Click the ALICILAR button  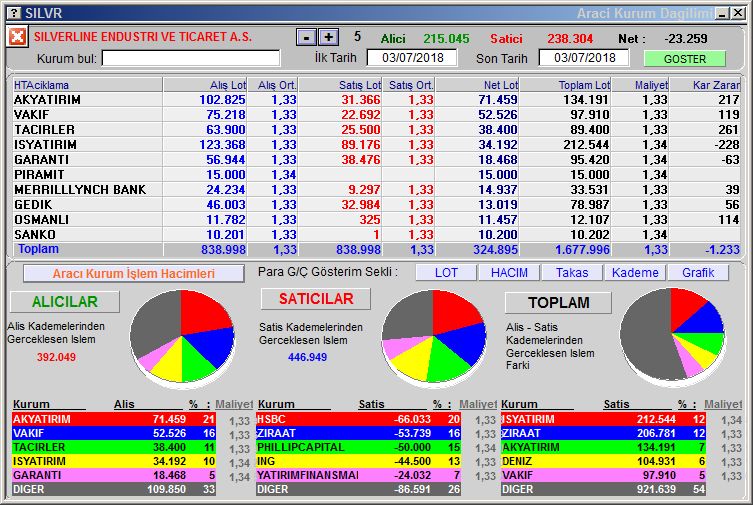point(64,301)
